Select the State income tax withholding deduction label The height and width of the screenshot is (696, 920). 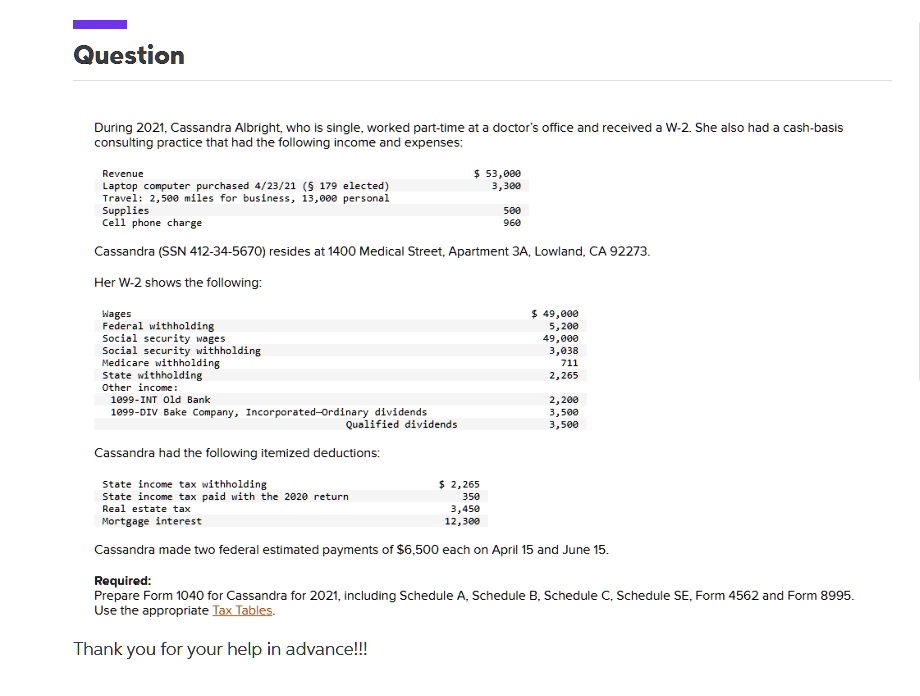184,484
